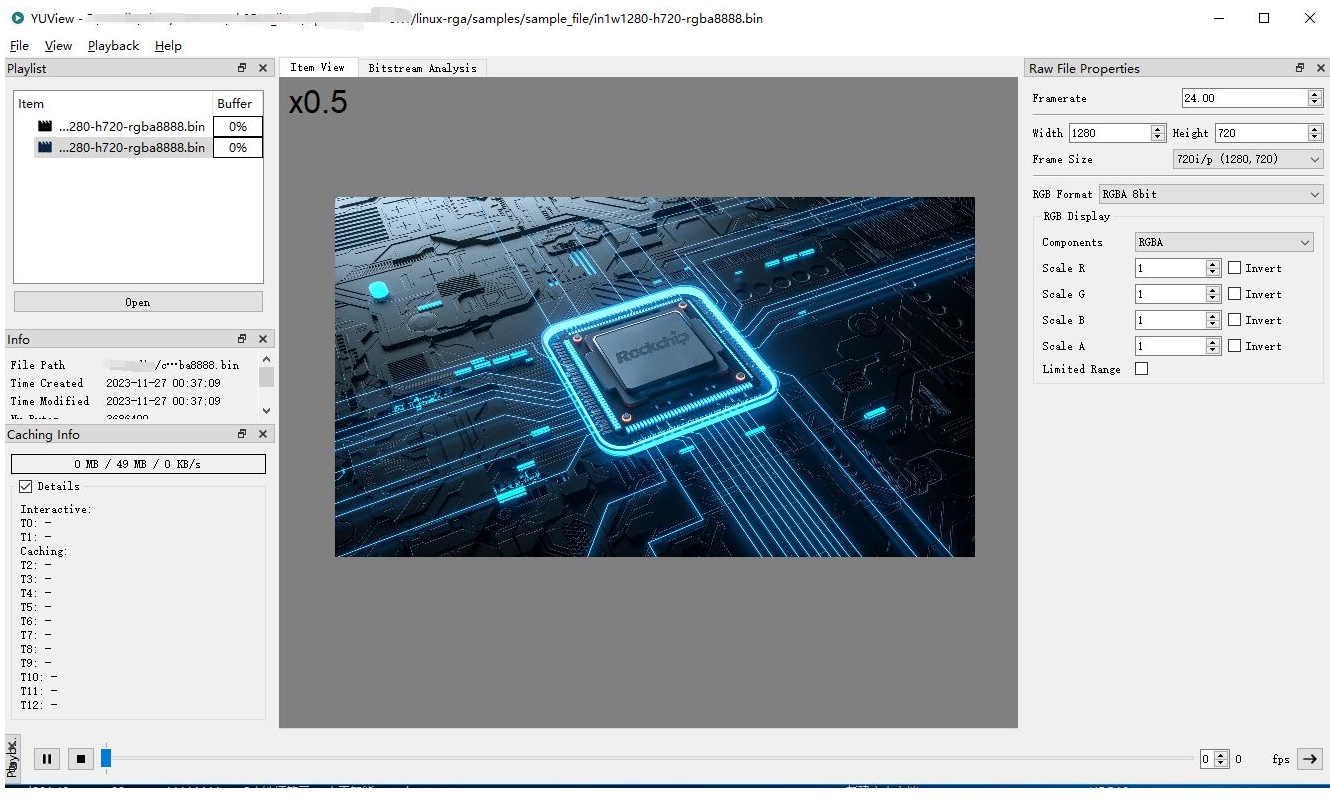The image size is (1330, 800).
Task: Click the Height spinner arrows
Action: [x=1315, y=133]
